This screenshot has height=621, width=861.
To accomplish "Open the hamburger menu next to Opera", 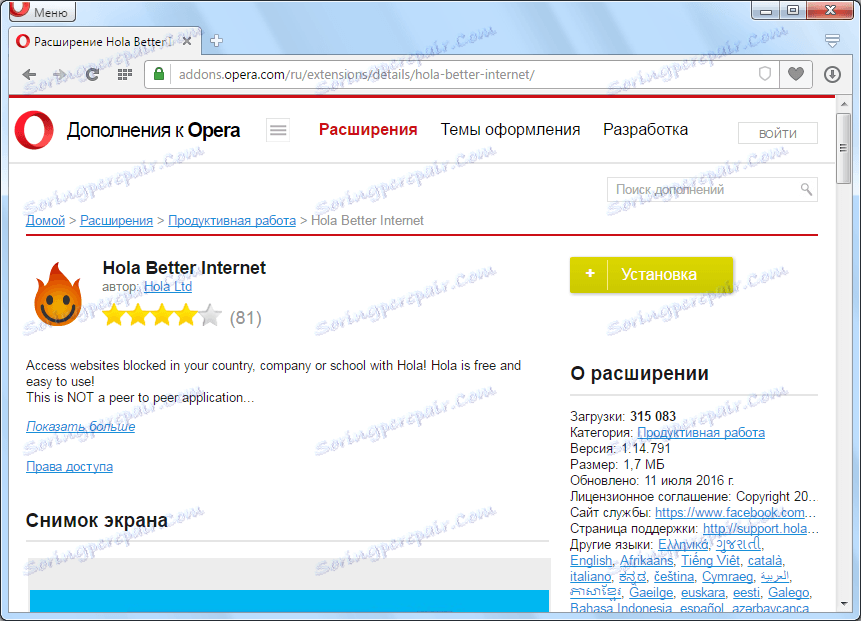I will tap(278, 130).
